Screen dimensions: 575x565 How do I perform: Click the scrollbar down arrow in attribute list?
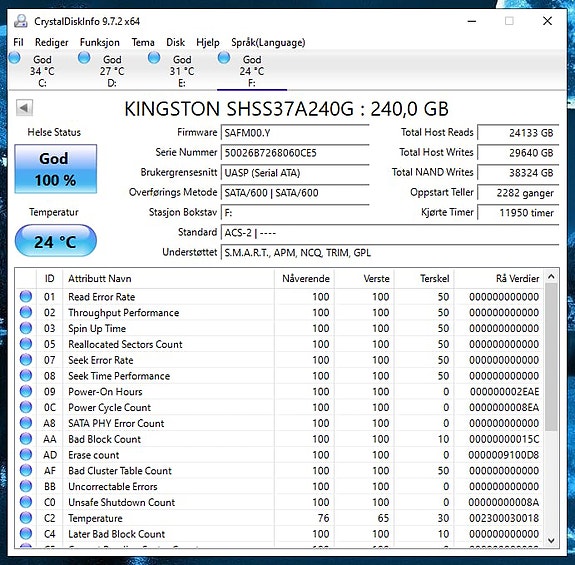(551, 540)
